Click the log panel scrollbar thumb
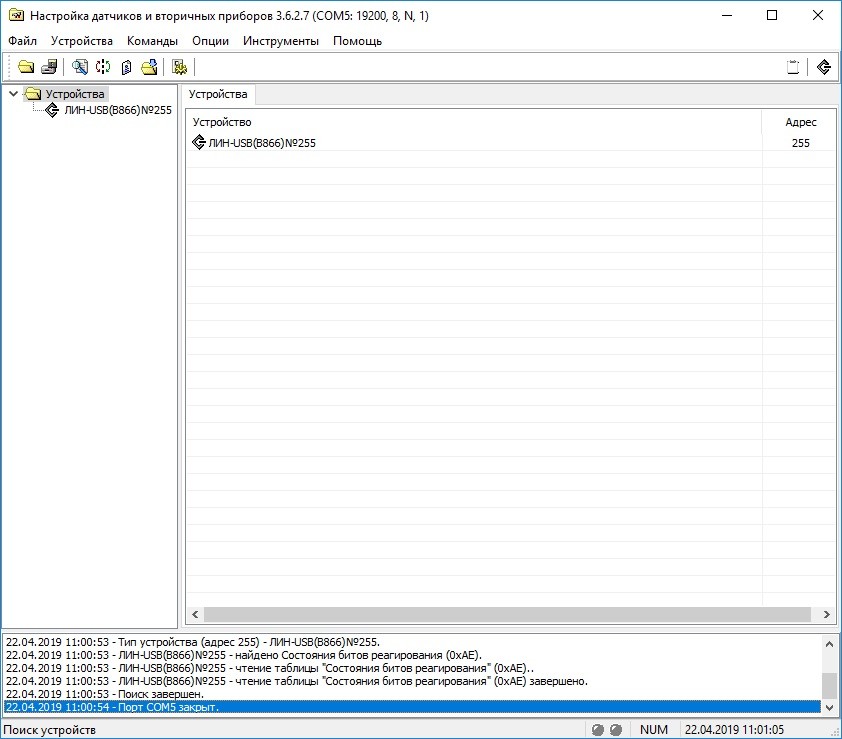 pos(829,686)
